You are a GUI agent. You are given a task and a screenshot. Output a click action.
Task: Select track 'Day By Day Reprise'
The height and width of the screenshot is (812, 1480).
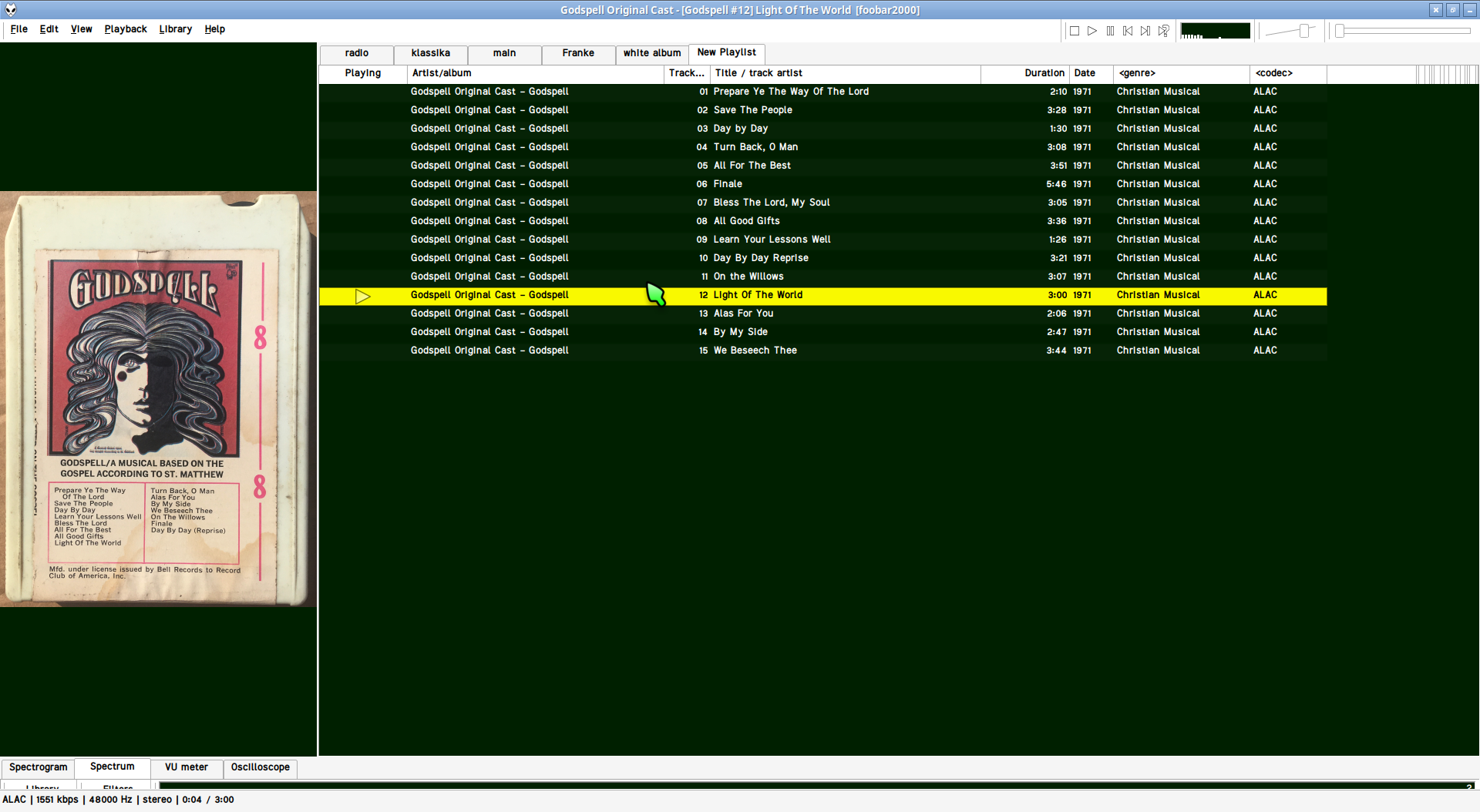[823, 259]
